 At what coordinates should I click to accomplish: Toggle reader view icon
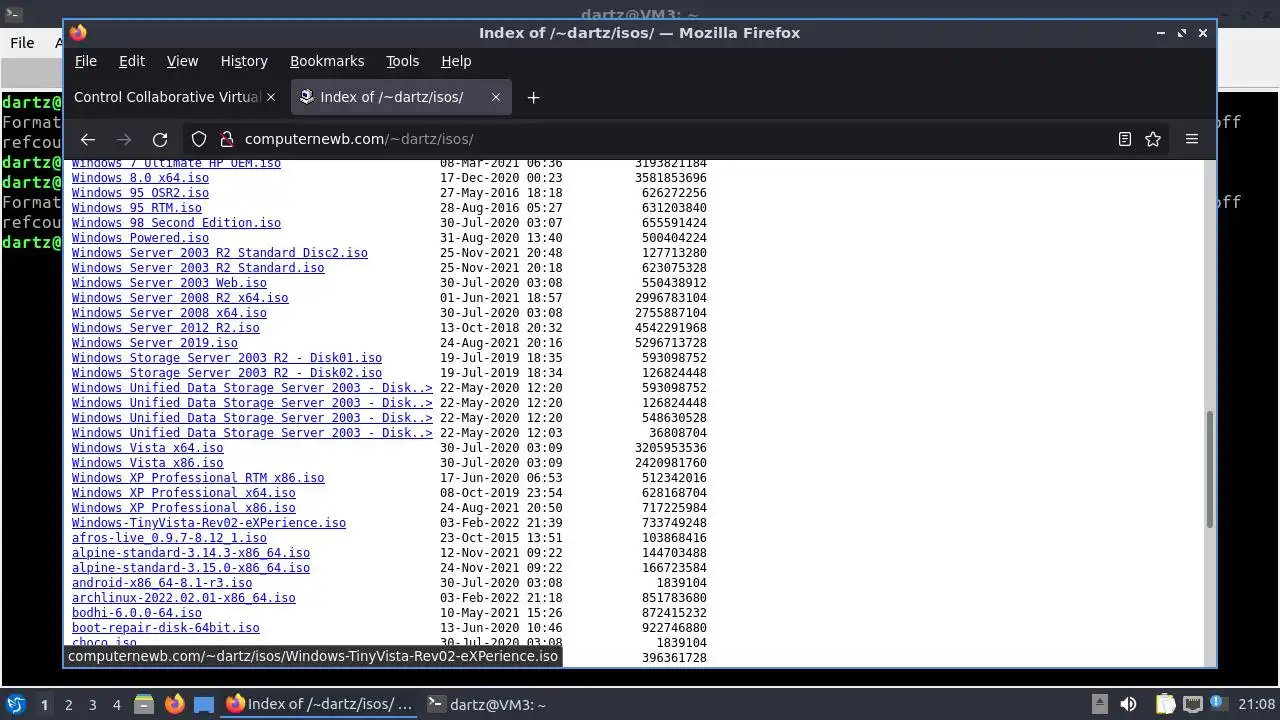pos(1125,139)
